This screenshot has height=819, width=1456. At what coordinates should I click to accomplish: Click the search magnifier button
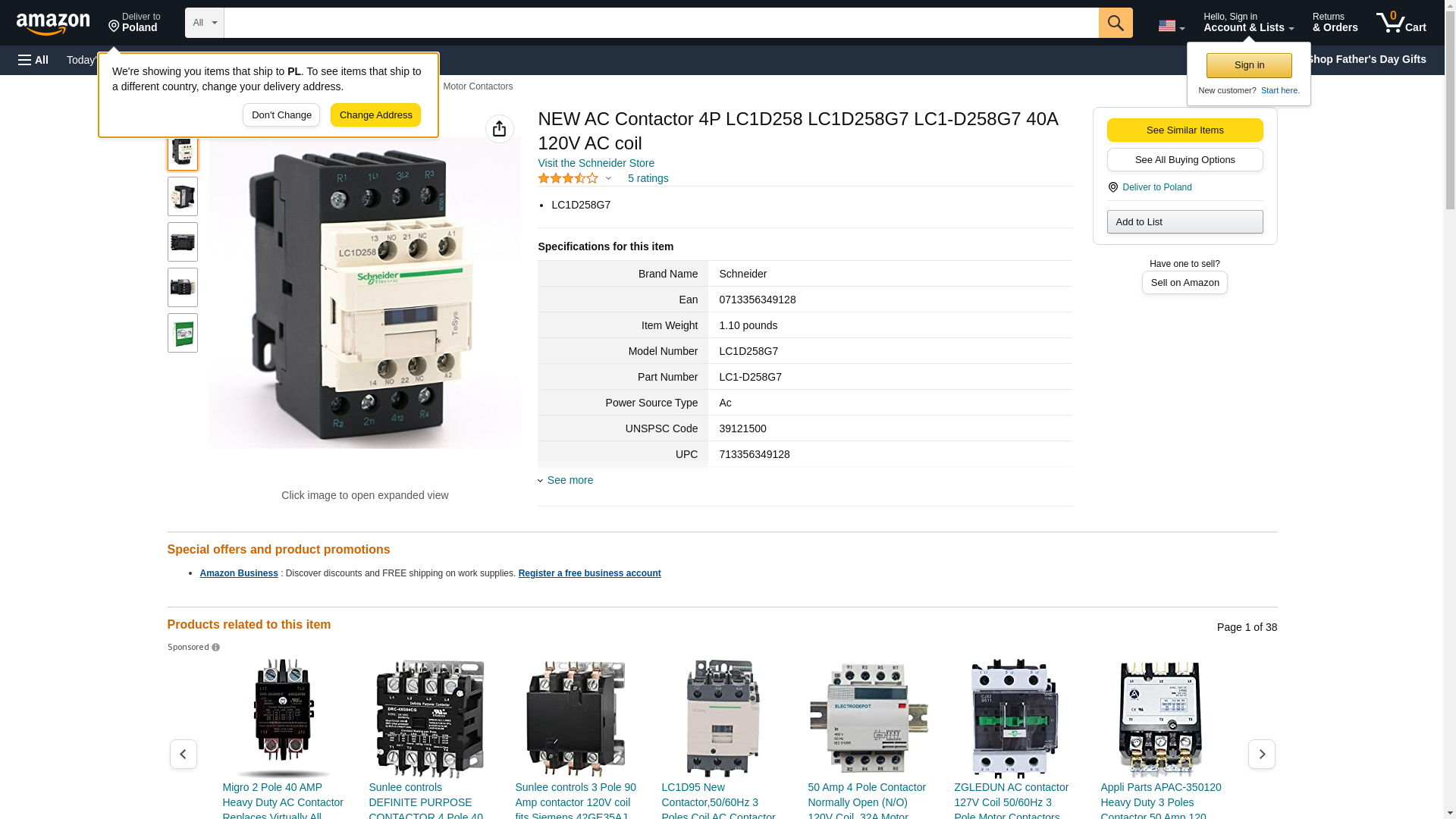click(1115, 23)
